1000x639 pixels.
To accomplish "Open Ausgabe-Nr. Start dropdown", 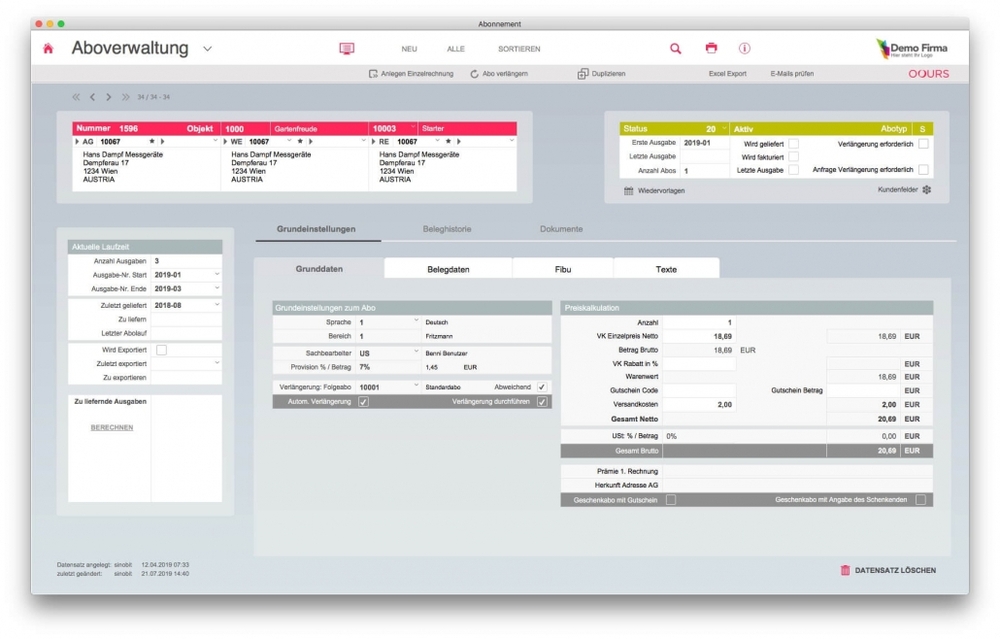I will click(217, 274).
